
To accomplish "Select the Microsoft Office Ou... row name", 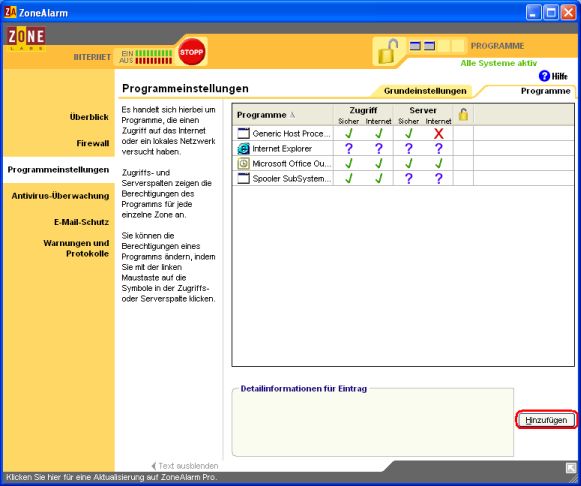I will pyautogui.click(x=292, y=163).
